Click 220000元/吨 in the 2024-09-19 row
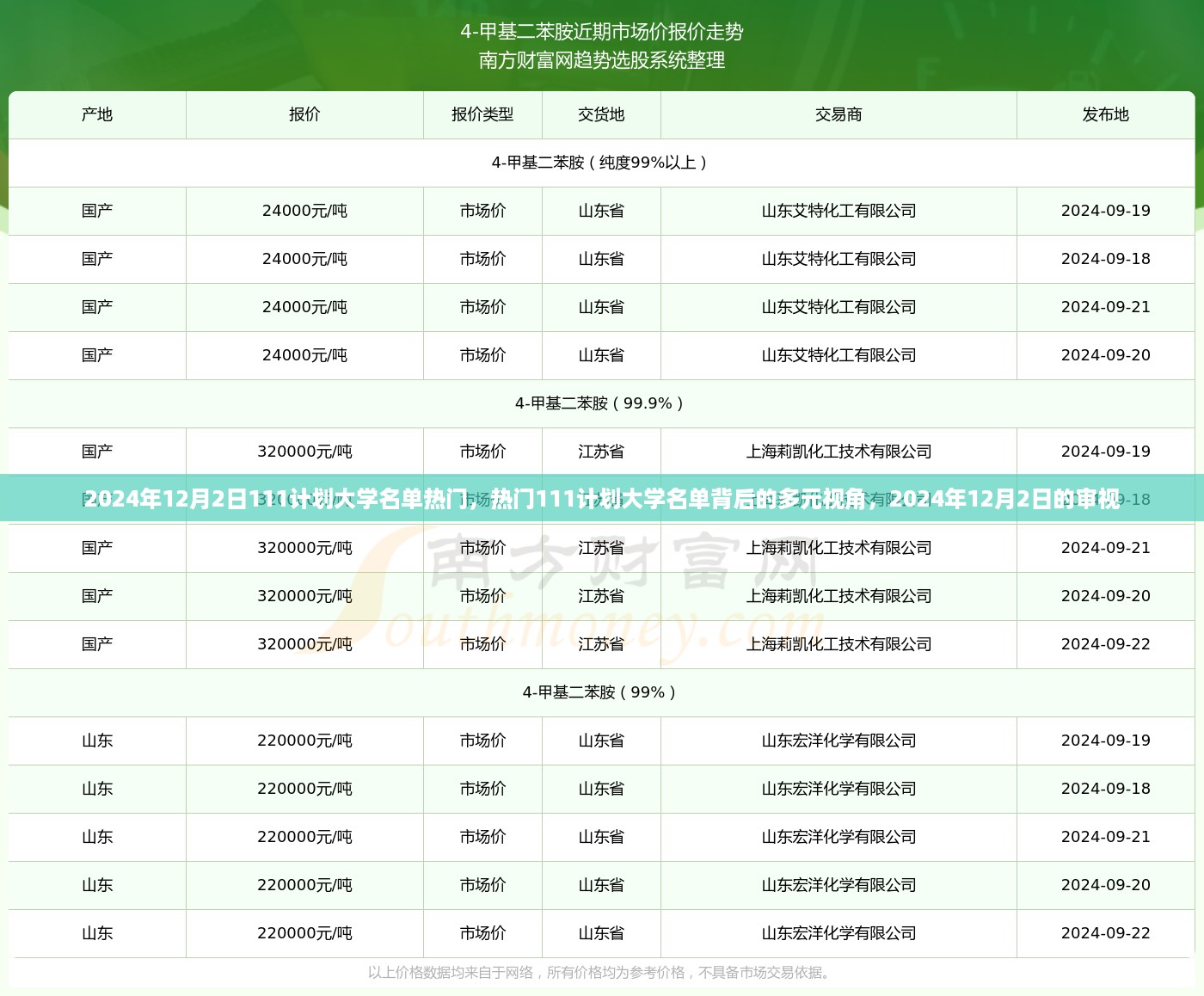The image size is (1204, 996). 304,741
